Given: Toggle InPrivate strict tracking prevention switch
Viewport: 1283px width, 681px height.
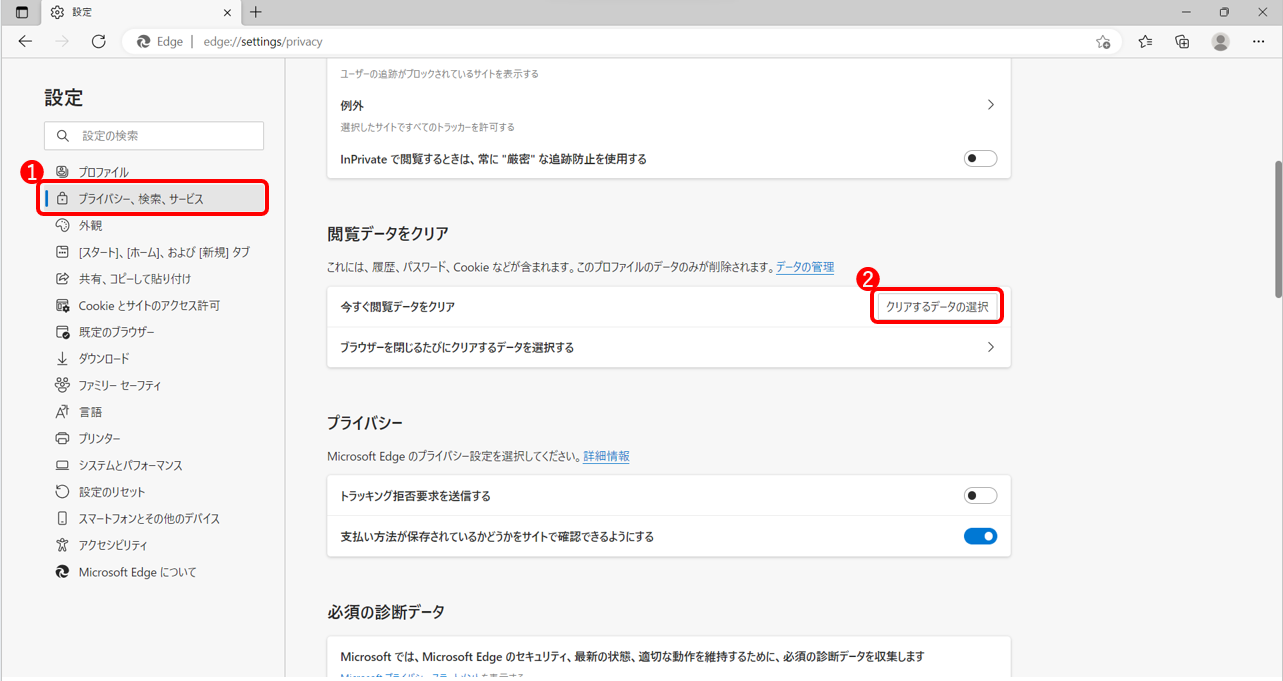Looking at the screenshot, I should point(980,158).
